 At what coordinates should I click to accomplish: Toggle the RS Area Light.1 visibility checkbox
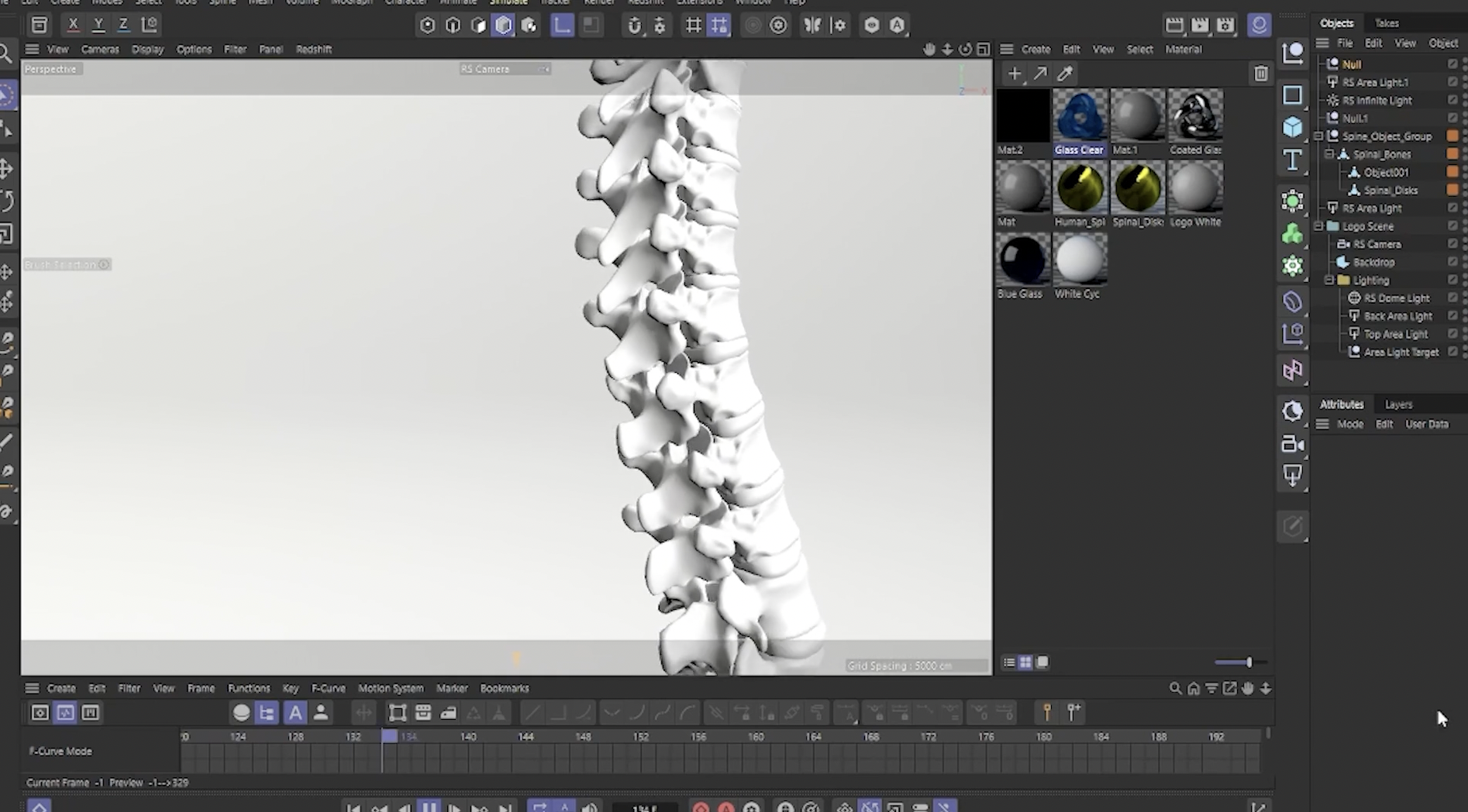coord(1452,82)
